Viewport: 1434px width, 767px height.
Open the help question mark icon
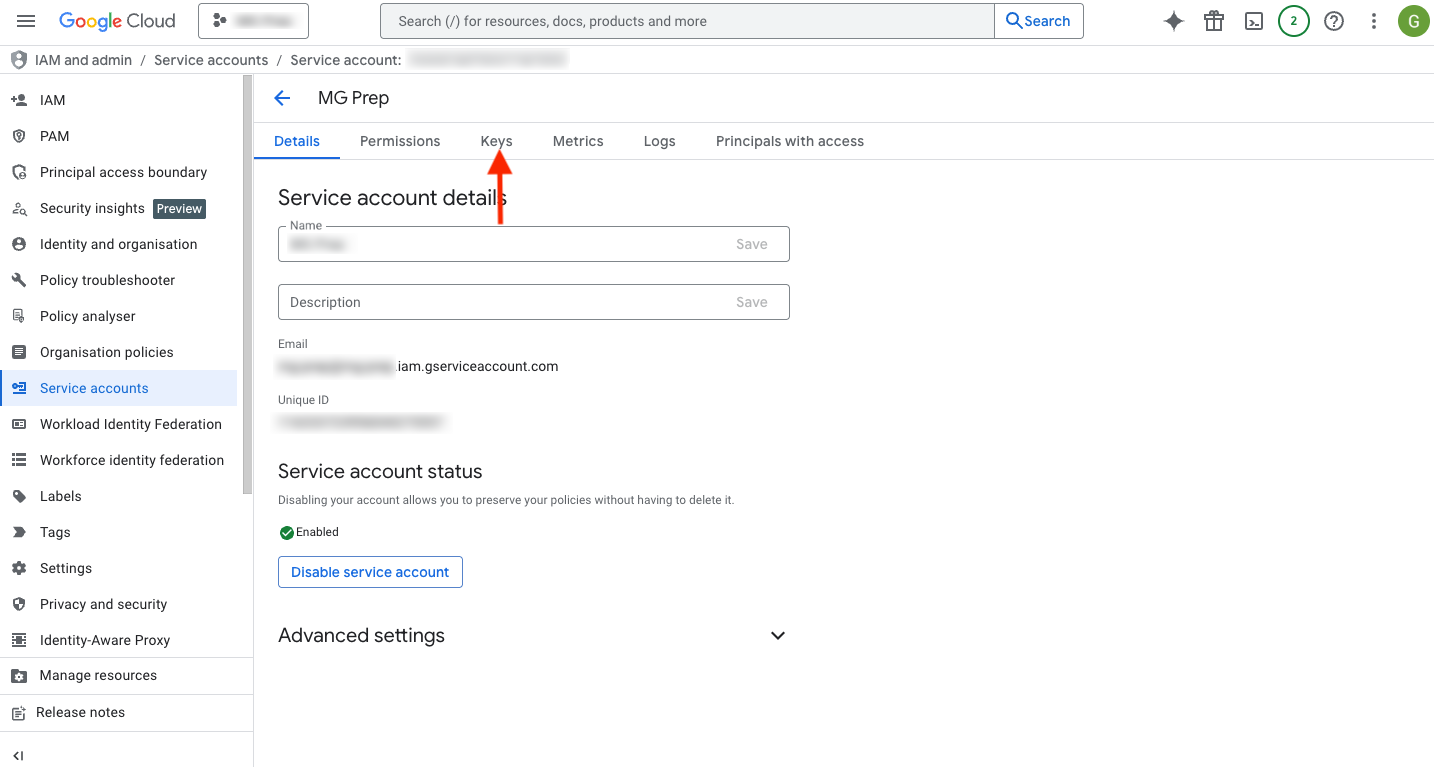[x=1334, y=21]
